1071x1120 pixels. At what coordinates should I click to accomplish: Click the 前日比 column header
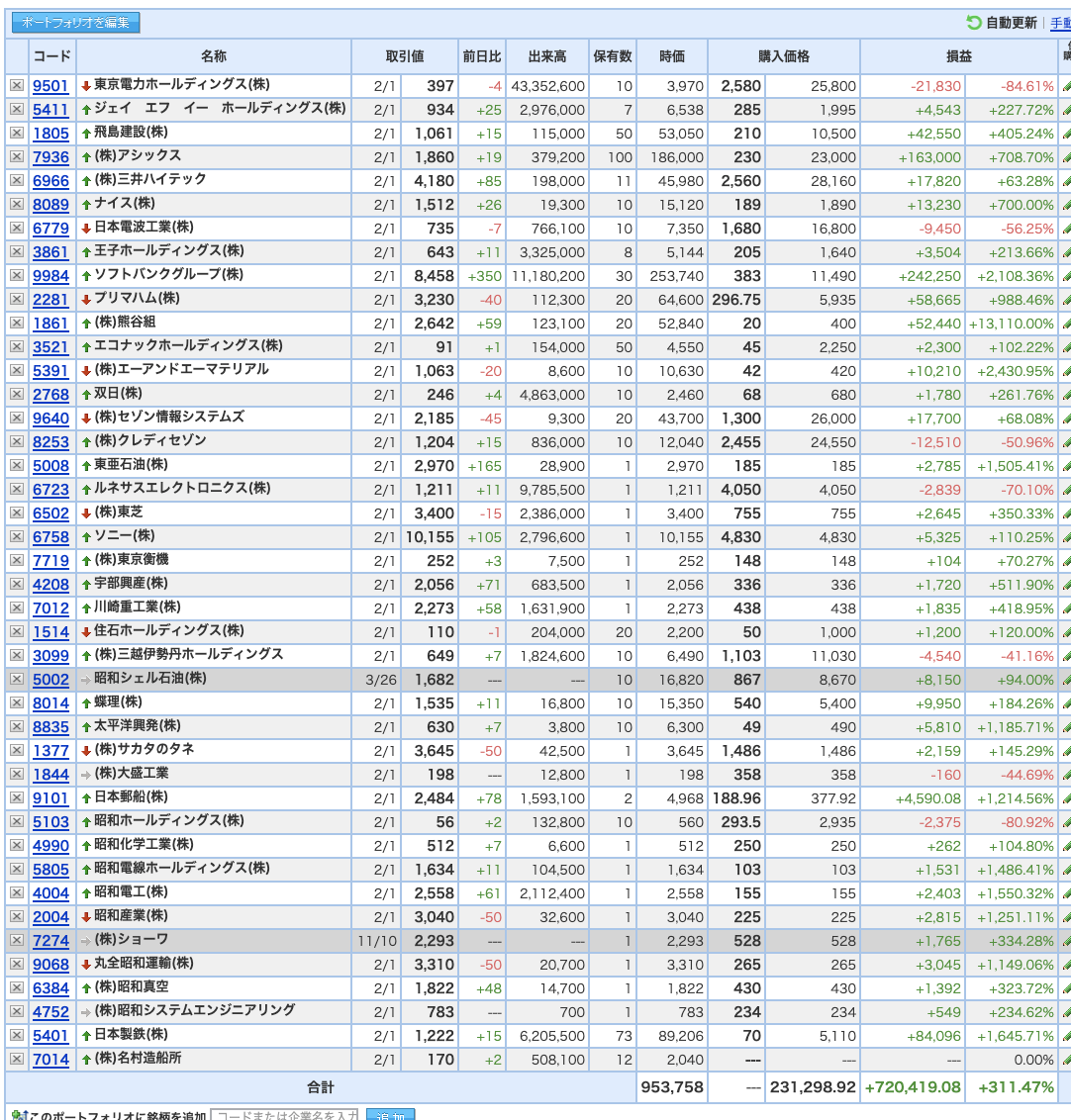(x=482, y=56)
